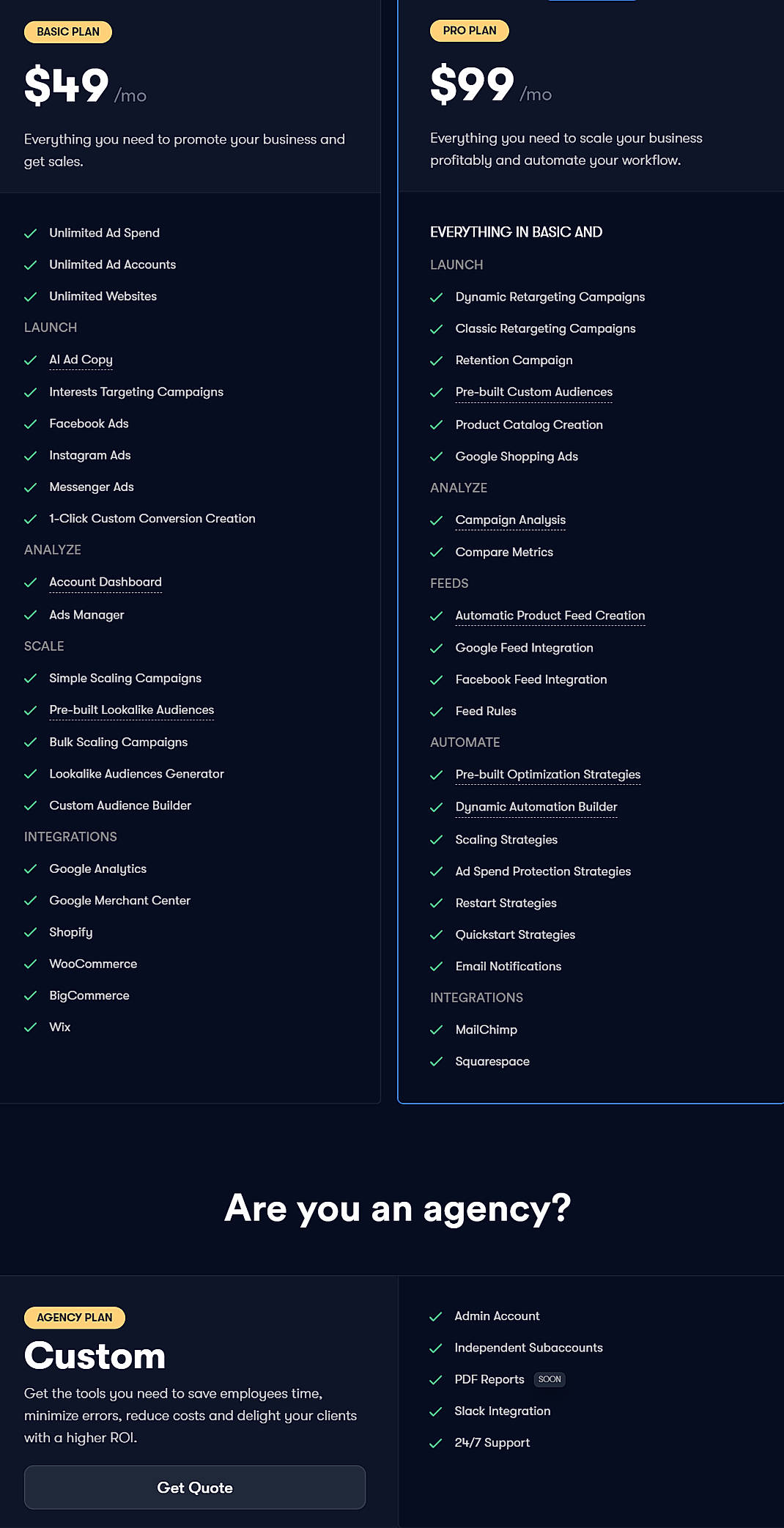Open Account Dashboard dotted link

[106, 582]
